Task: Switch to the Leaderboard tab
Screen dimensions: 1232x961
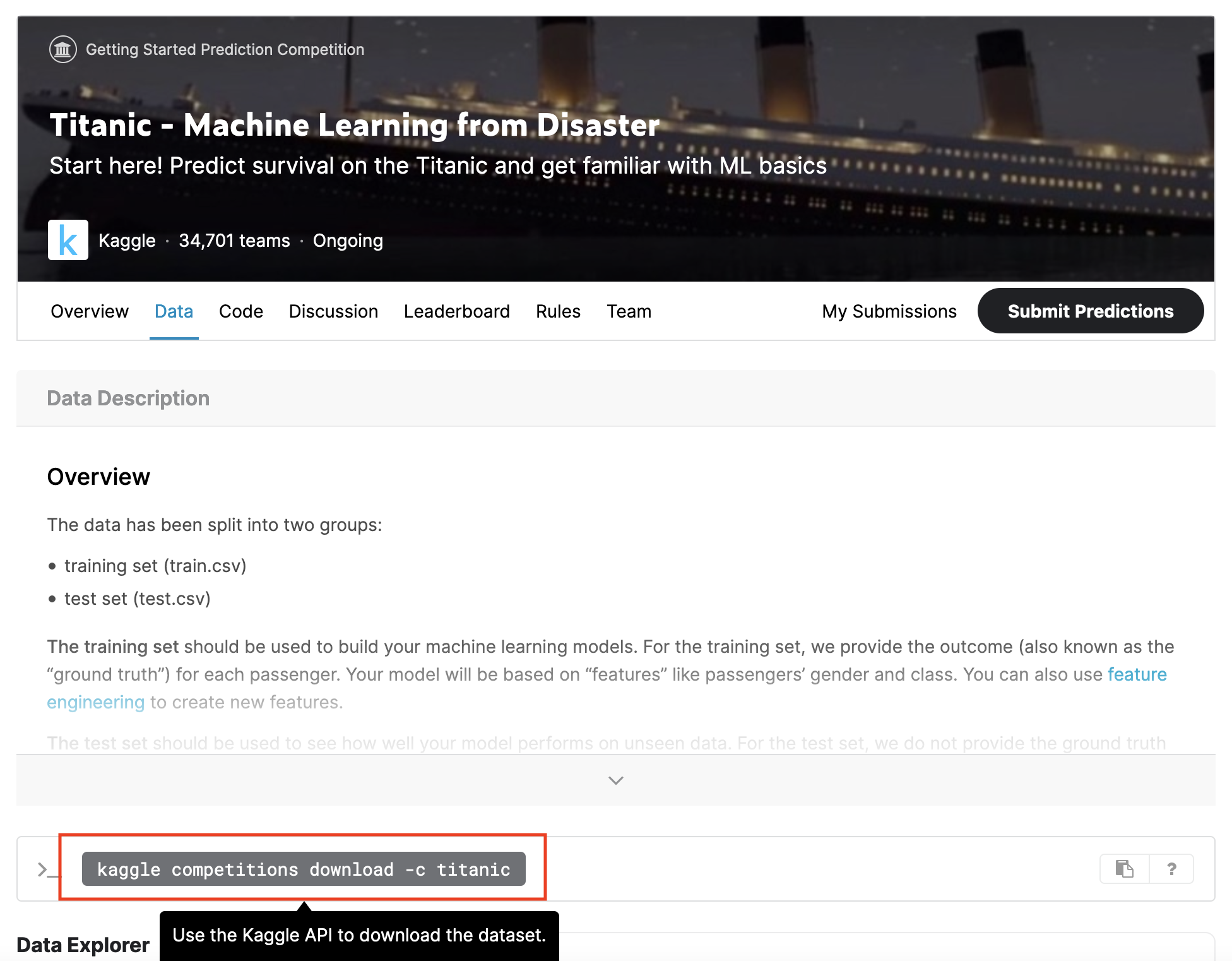Action: coord(456,311)
